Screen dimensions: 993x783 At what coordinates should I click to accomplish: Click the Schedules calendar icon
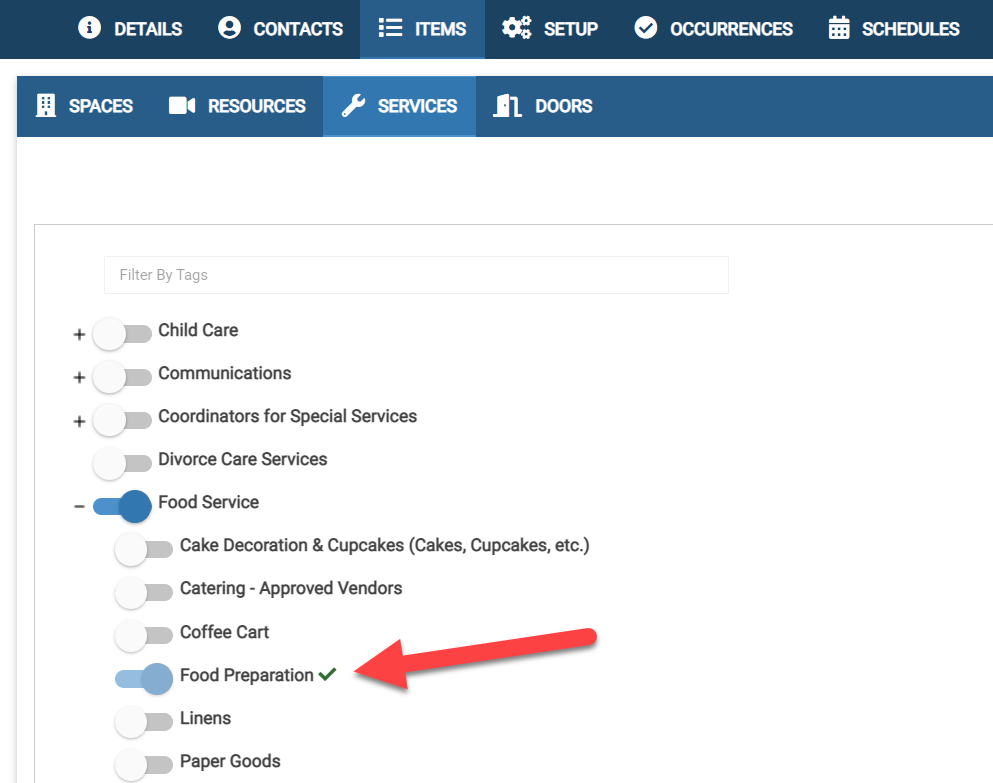click(839, 28)
